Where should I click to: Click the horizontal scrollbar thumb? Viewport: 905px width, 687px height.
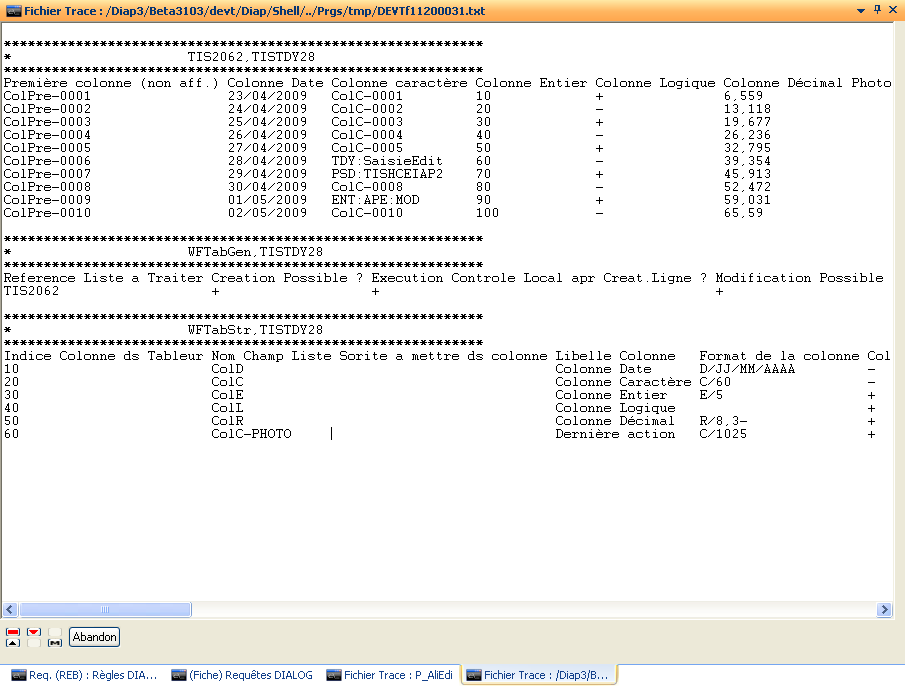click(105, 609)
